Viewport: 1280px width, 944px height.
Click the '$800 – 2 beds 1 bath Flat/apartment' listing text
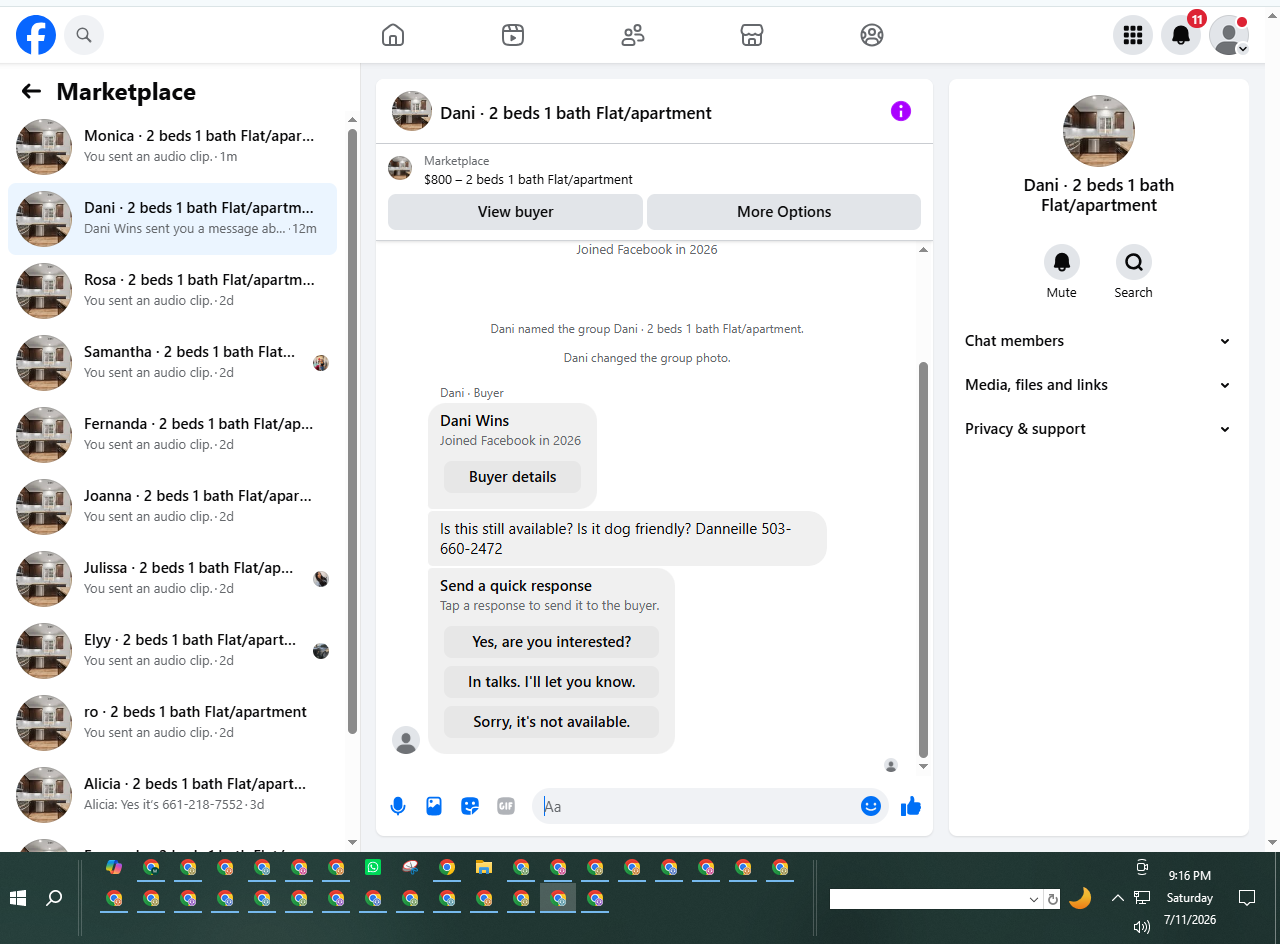(528, 180)
